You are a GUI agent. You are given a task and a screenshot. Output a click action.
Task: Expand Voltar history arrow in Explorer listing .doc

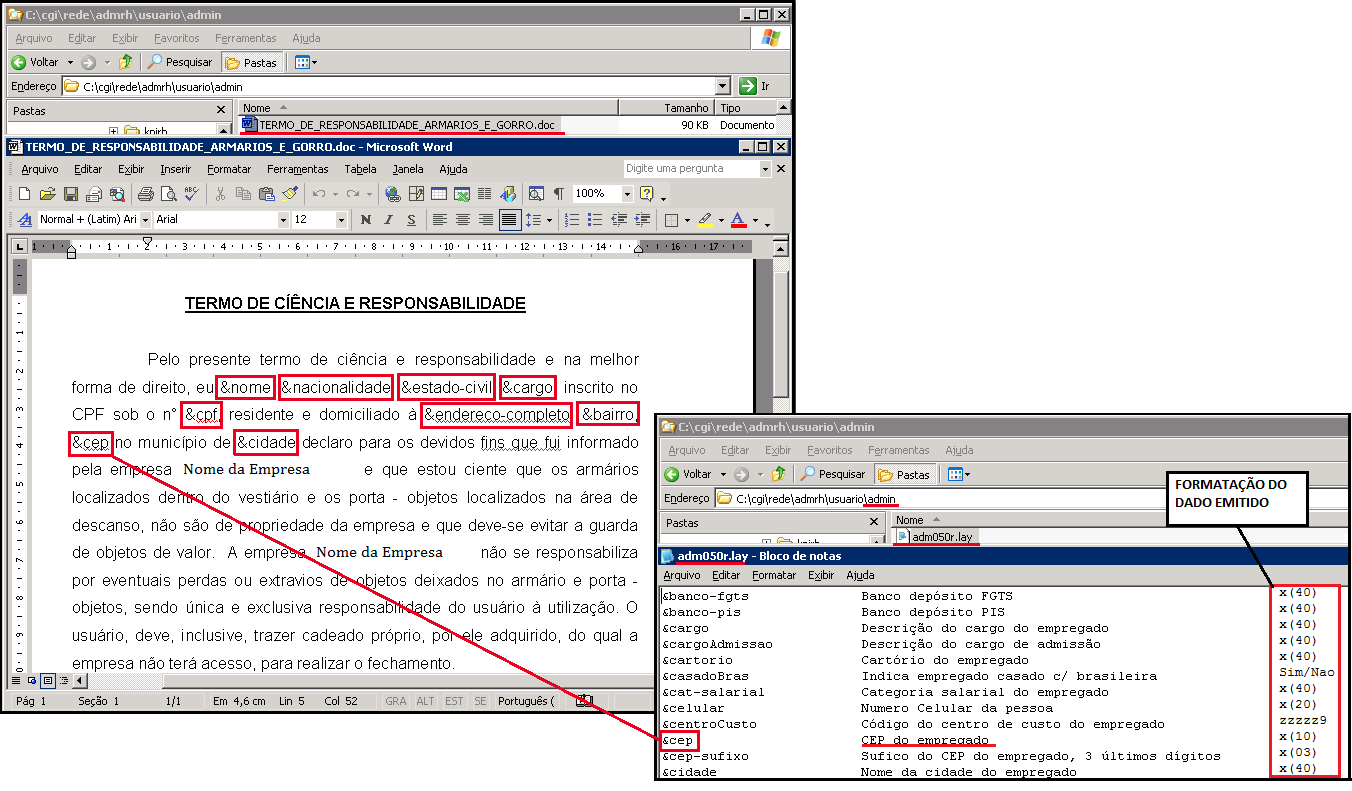(69, 62)
